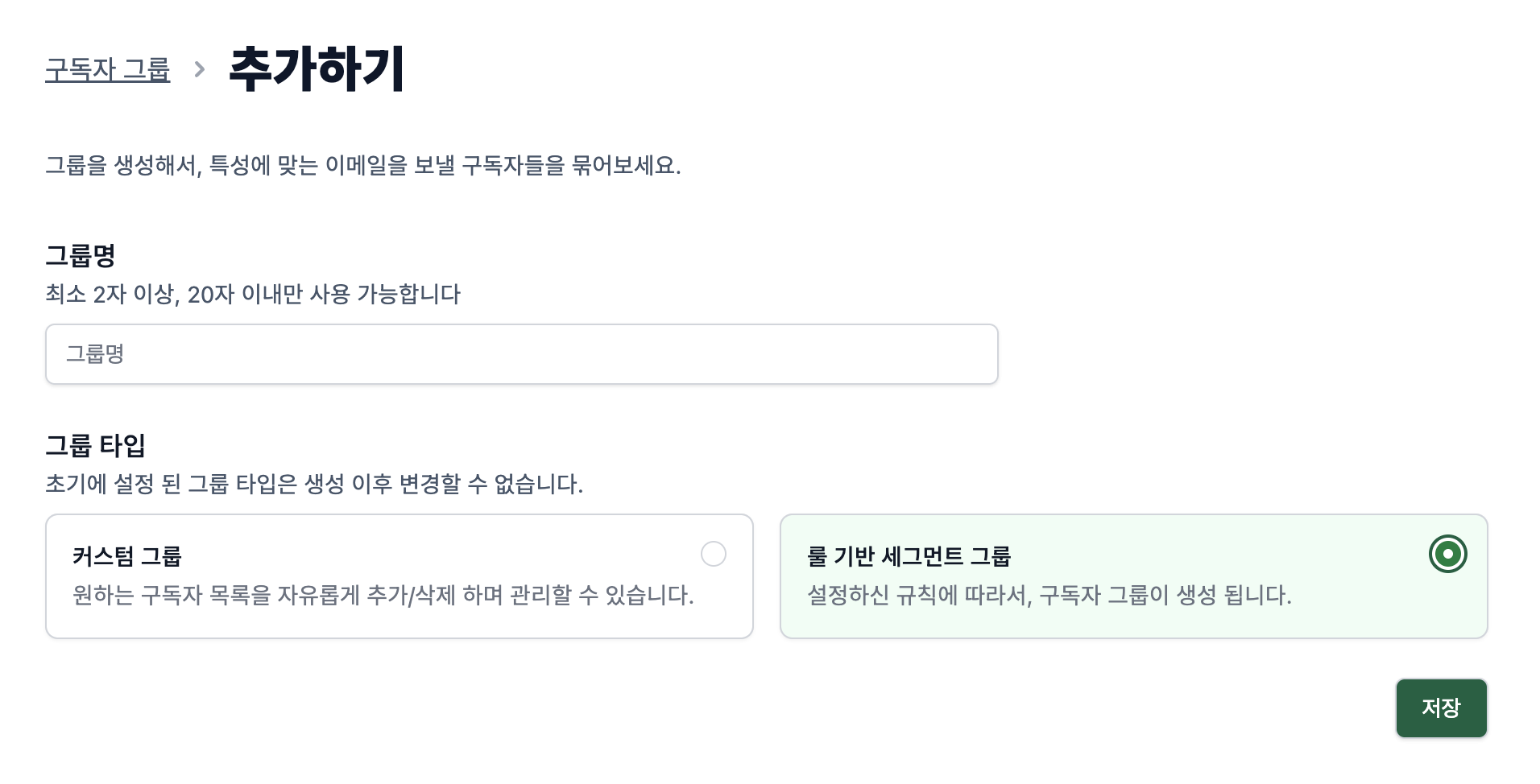This screenshot has height=784, width=1540.
Task: Click the selected green radio indicator
Action: 1447,554
